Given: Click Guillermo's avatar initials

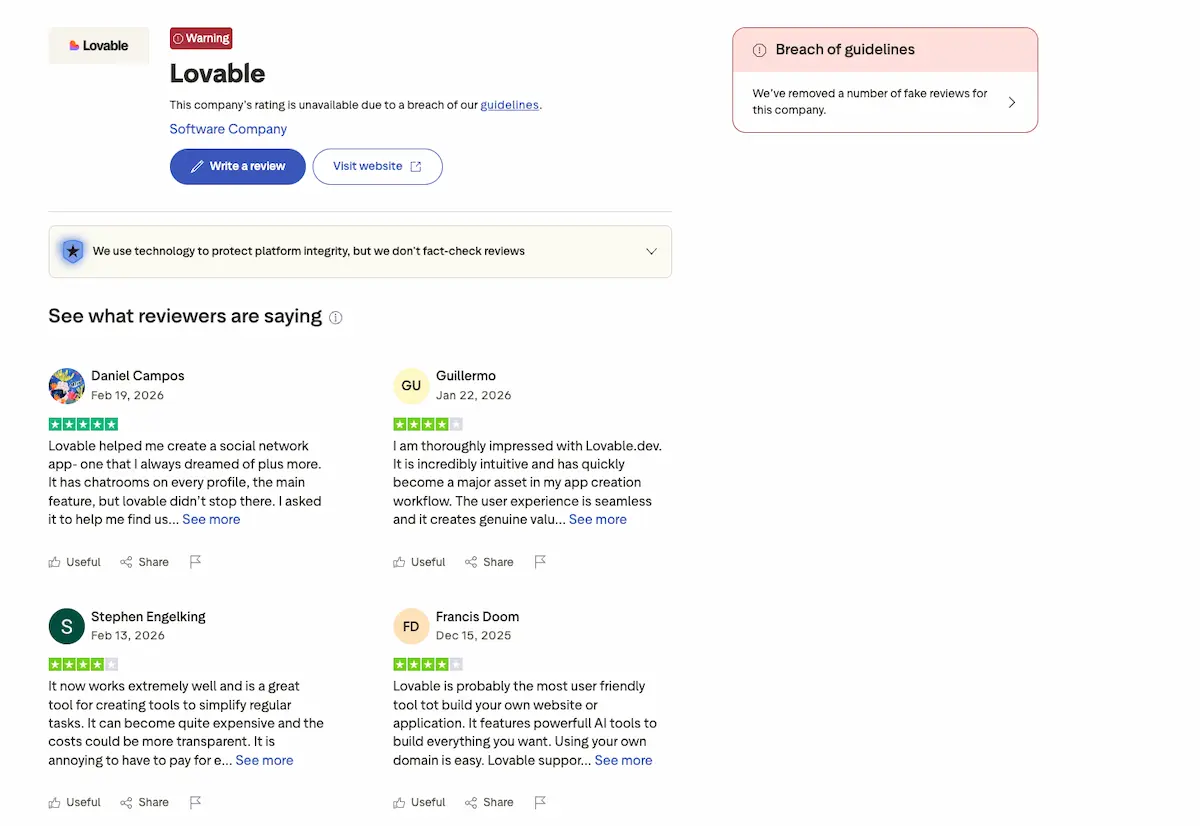Looking at the screenshot, I should 411,385.
